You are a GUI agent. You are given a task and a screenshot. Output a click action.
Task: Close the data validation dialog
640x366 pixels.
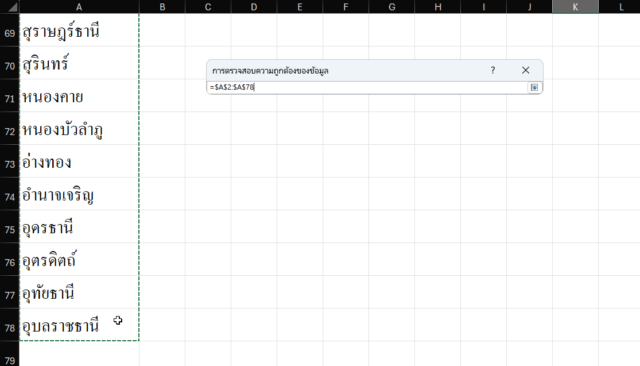pyautogui.click(x=525, y=70)
